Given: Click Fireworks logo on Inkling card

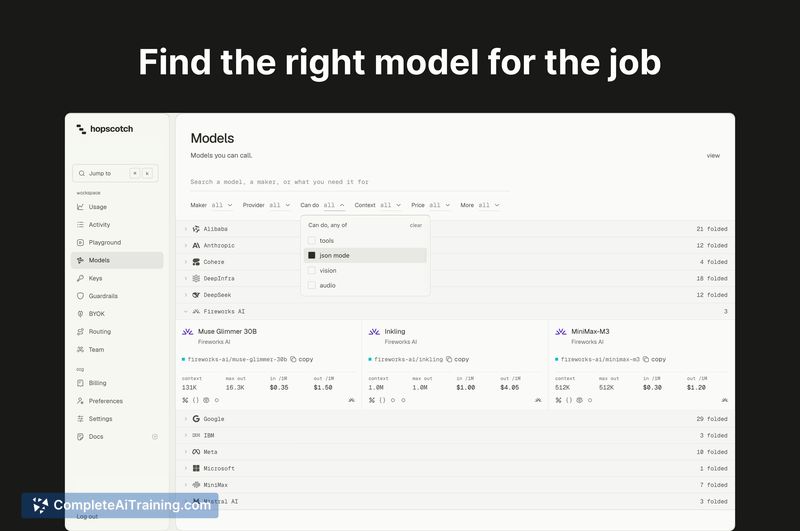Looking at the screenshot, I should click(x=374, y=332).
